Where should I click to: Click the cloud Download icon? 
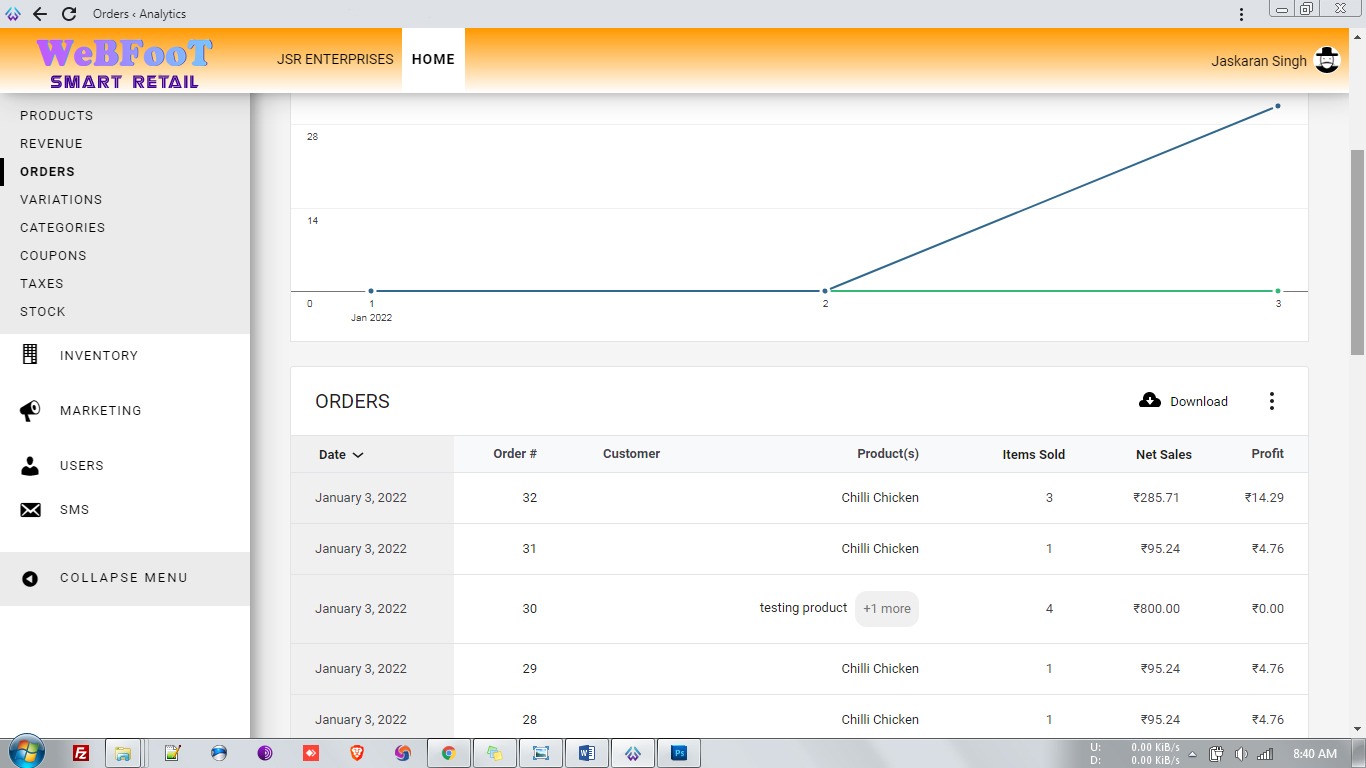tap(1150, 401)
